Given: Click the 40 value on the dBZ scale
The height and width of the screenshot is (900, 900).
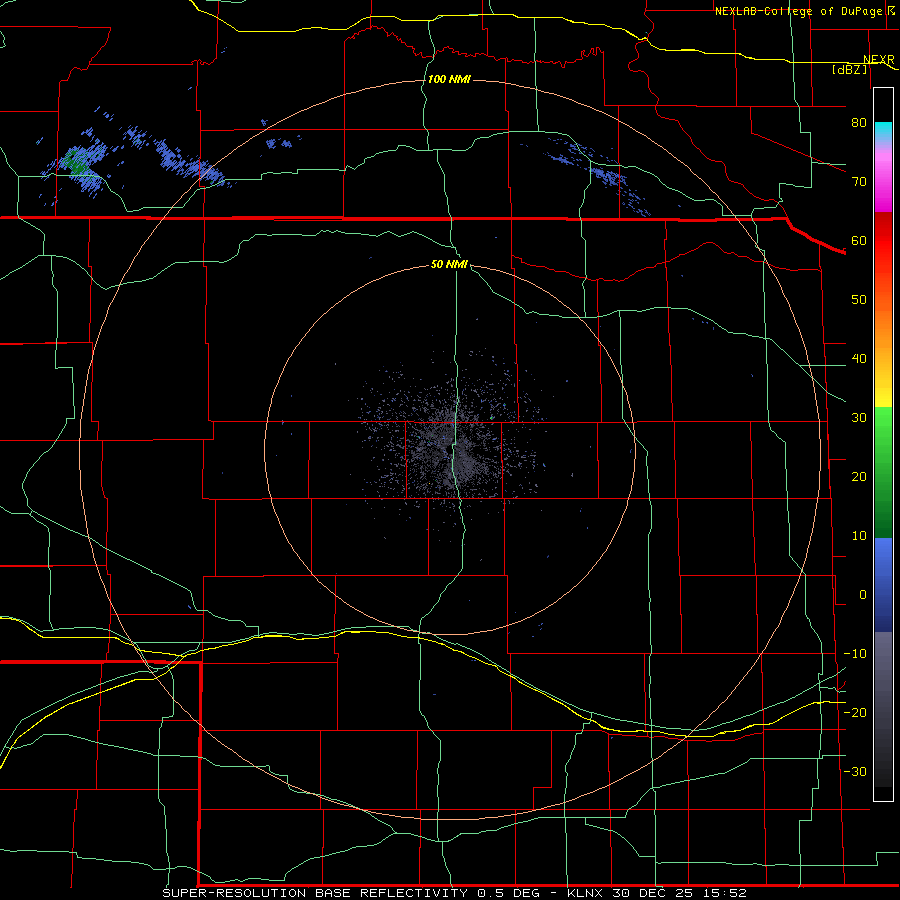Looking at the screenshot, I should (x=859, y=359).
